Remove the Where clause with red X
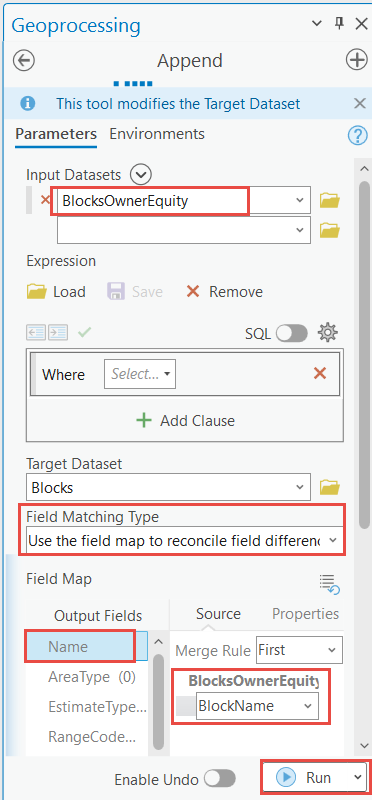 point(320,373)
